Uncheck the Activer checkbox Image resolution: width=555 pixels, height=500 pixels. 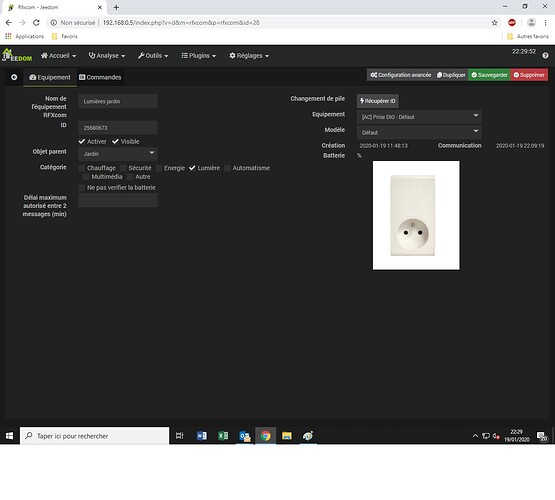pos(82,142)
